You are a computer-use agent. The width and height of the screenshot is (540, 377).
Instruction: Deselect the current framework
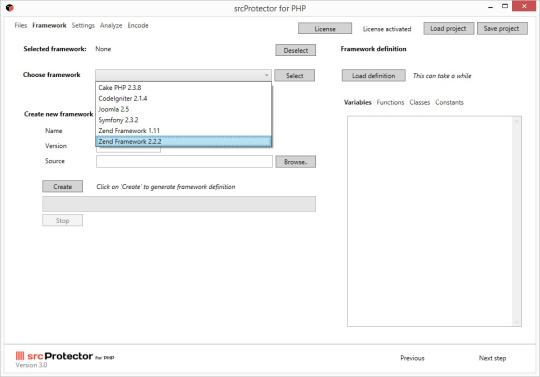pyautogui.click(x=295, y=50)
